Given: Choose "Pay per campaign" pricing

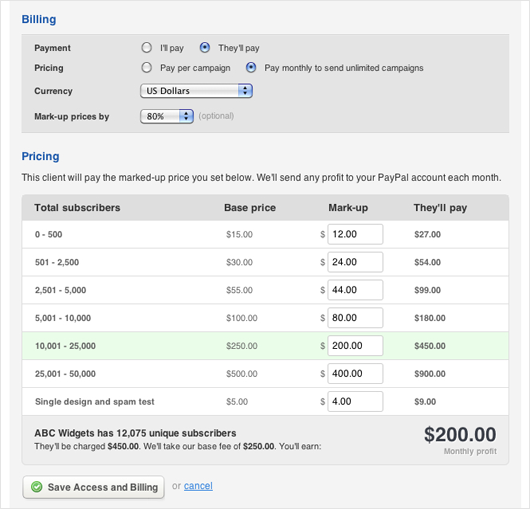Looking at the screenshot, I should coord(146,68).
